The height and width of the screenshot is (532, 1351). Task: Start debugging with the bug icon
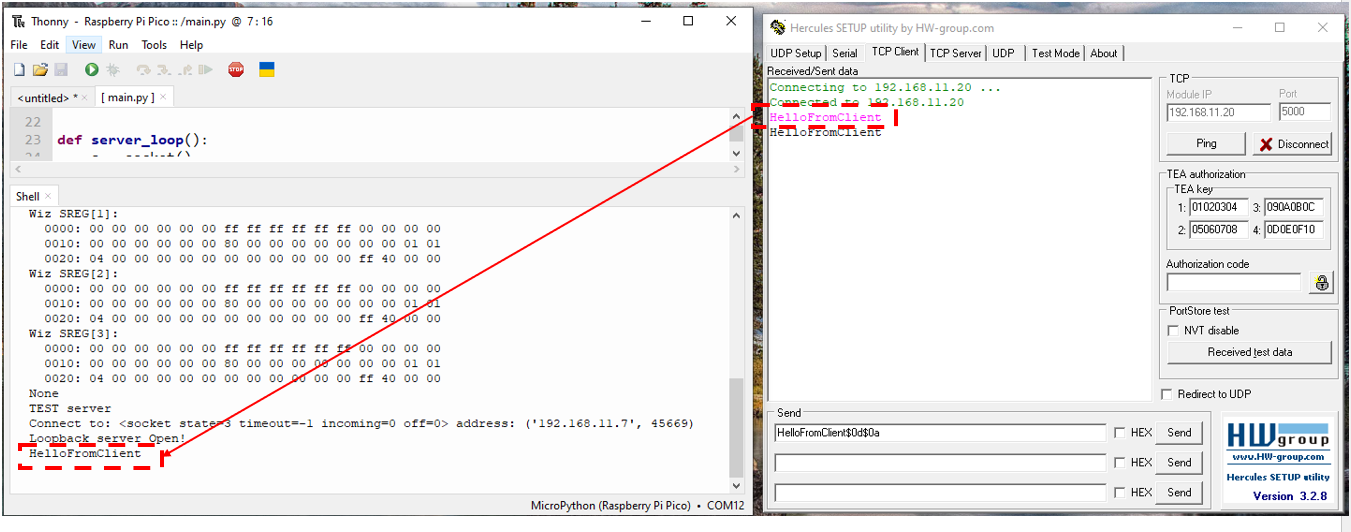click(113, 70)
